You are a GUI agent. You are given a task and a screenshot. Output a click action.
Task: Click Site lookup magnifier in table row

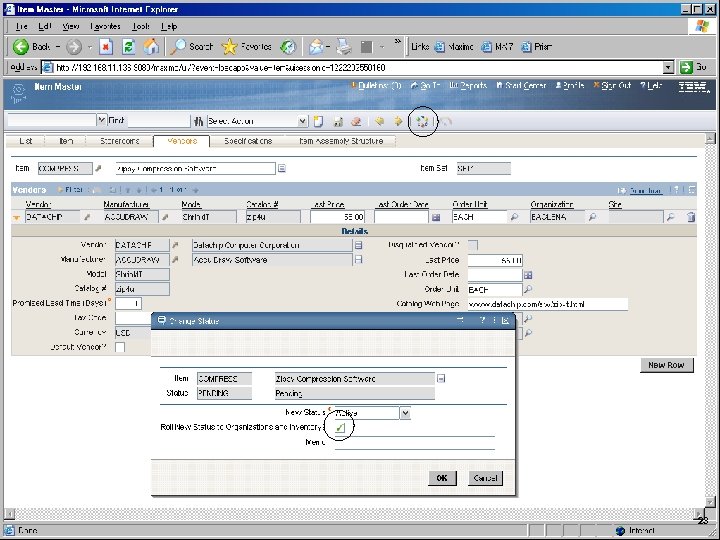(670, 217)
